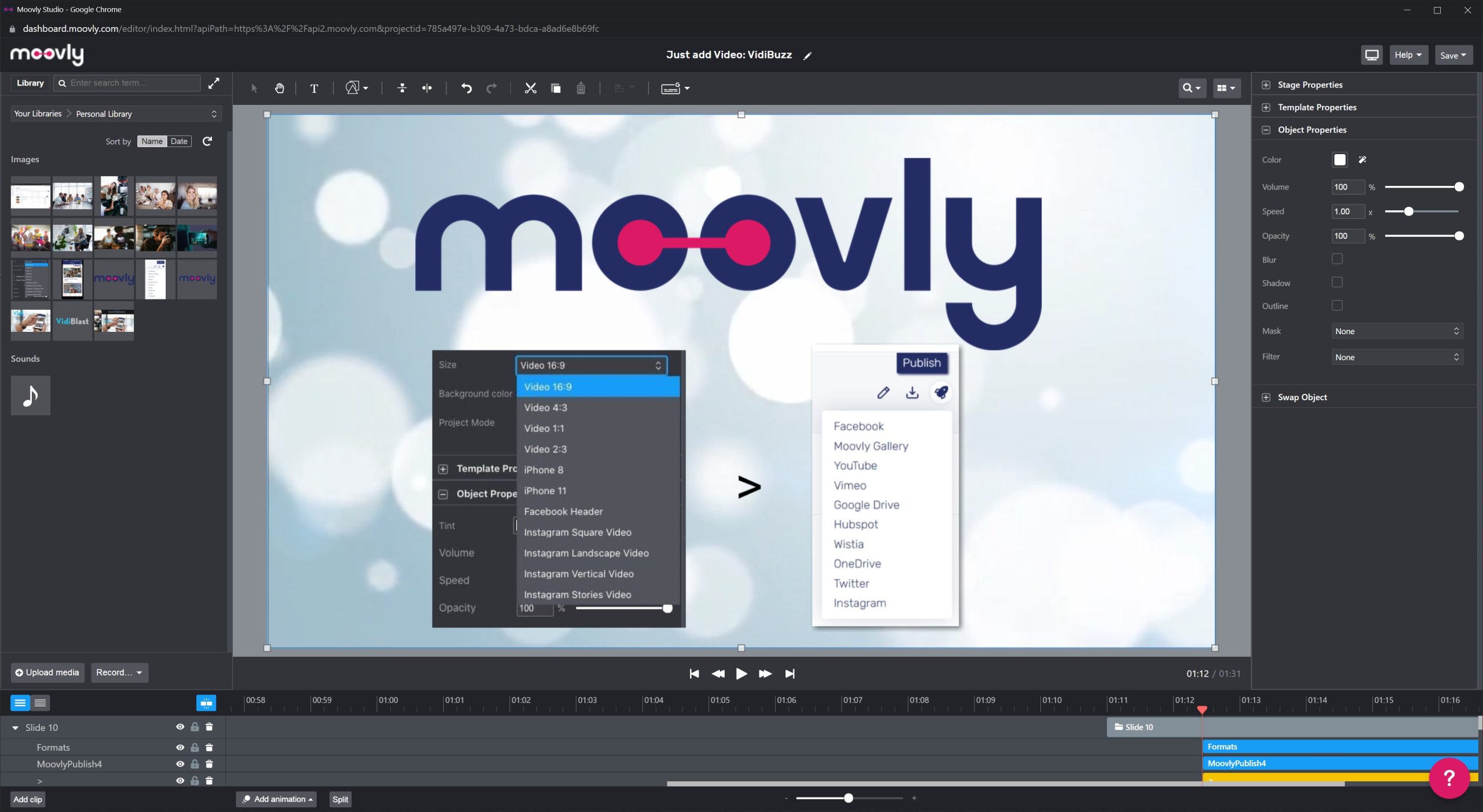Open the Add animation menu

pos(277,799)
